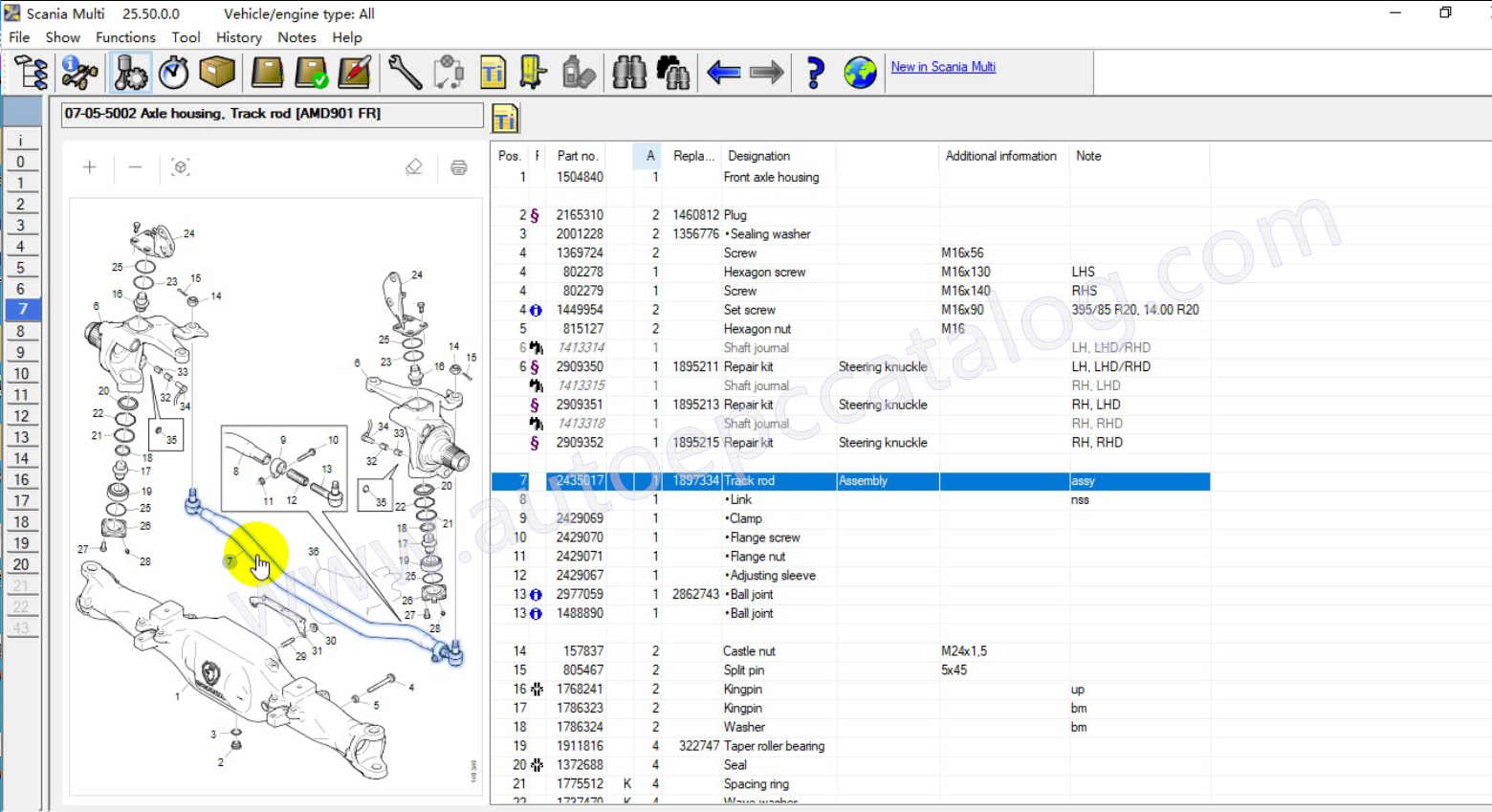Open the vehicle information chassis icon
This screenshot has height=812, width=1492.
tap(79, 73)
